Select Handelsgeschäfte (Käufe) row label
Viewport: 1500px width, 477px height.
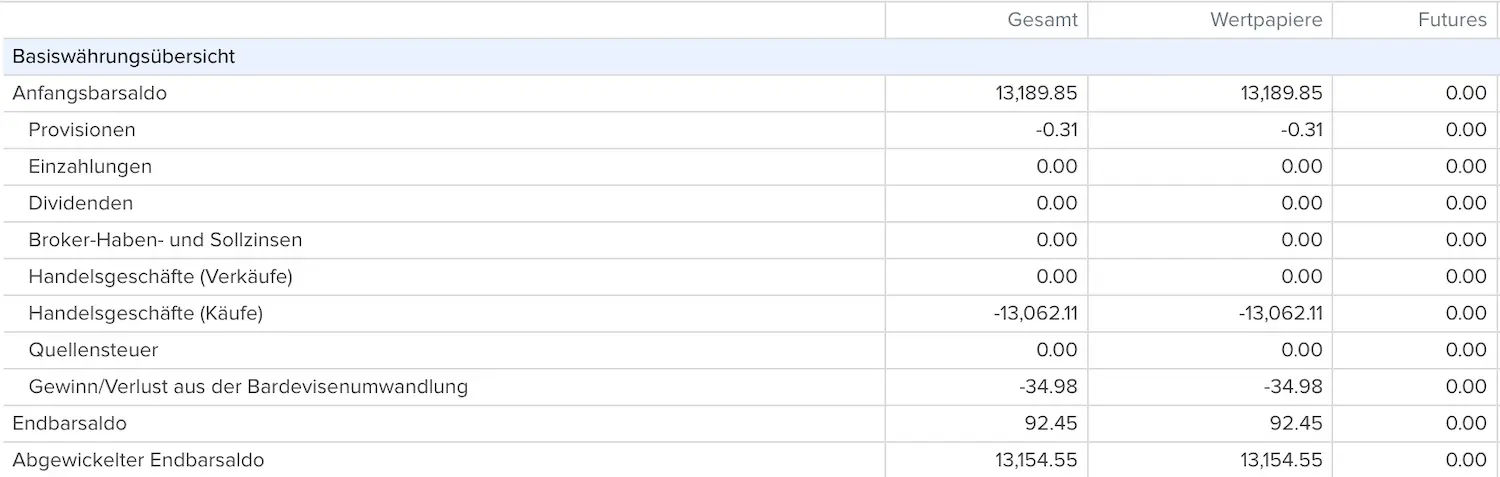145,313
